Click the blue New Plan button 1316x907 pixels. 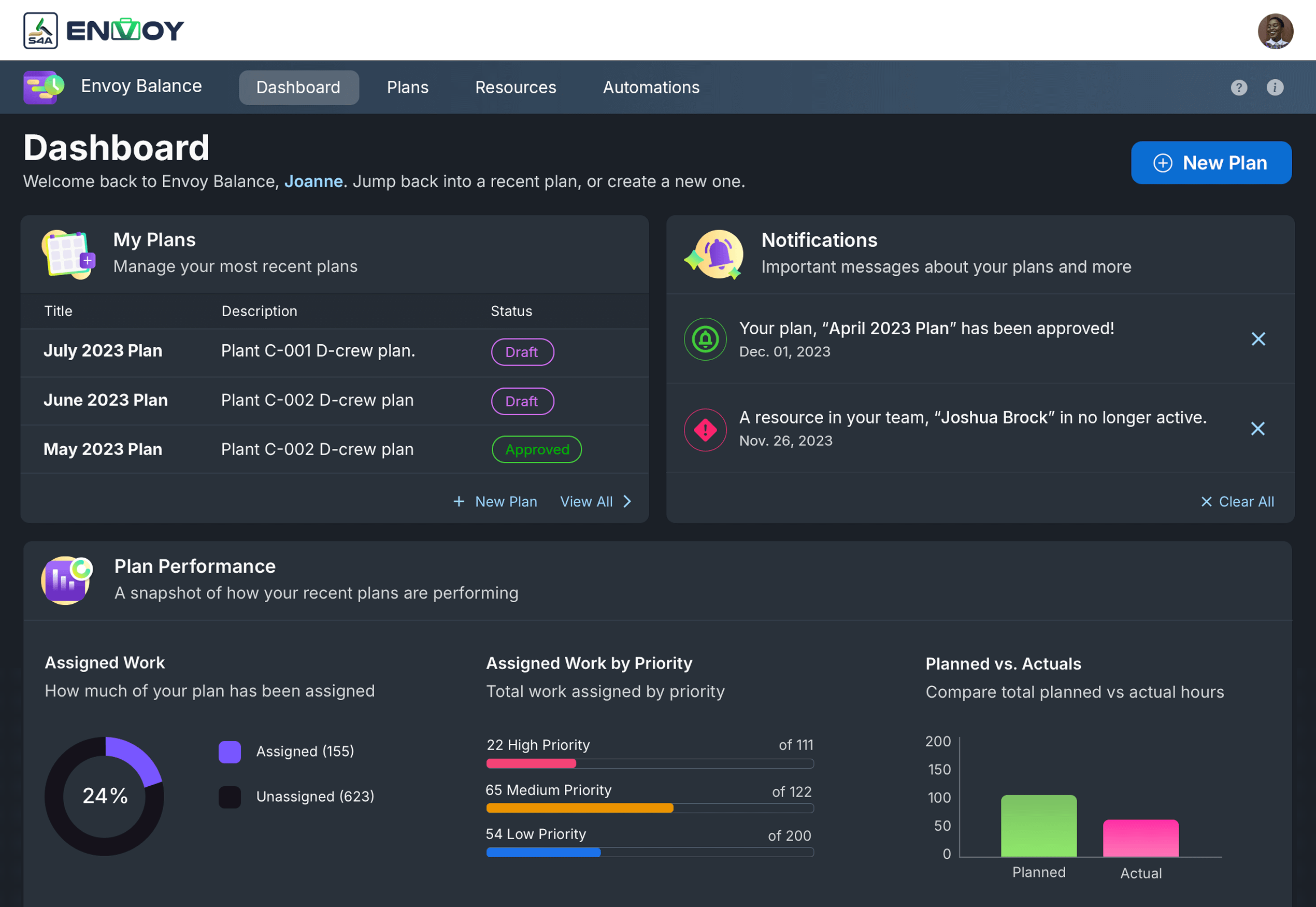tap(1211, 163)
